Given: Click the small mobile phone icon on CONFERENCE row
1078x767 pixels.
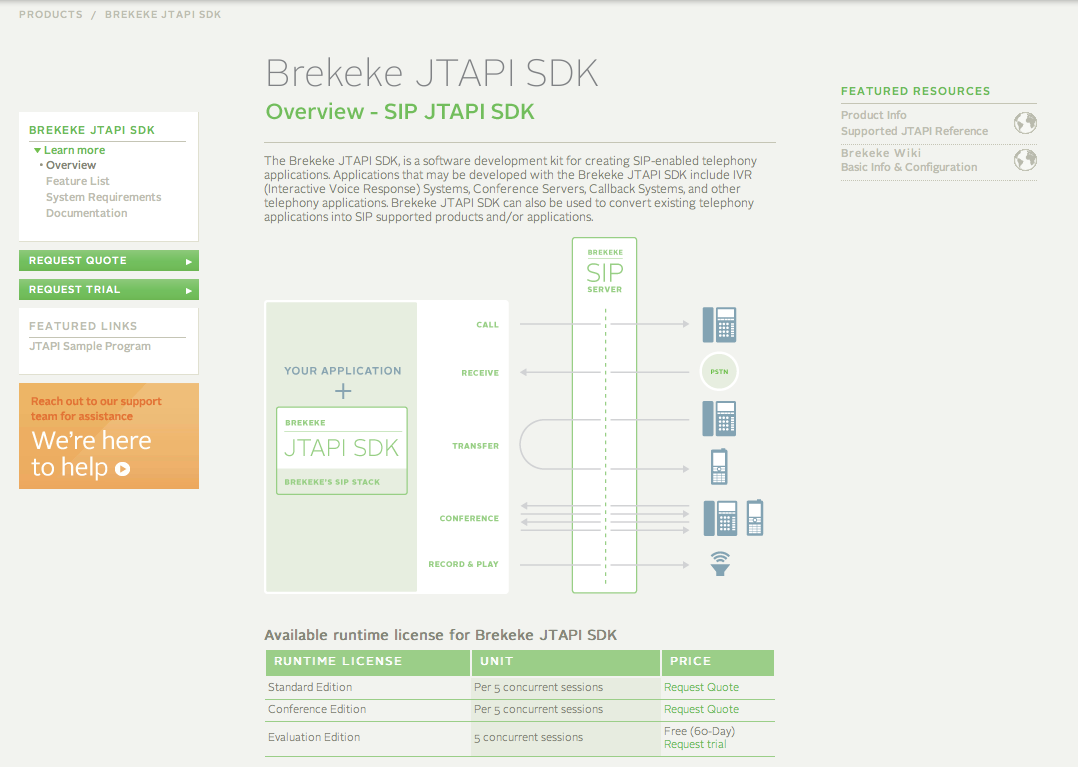Looking at the screenshot, I should point(755,518).
